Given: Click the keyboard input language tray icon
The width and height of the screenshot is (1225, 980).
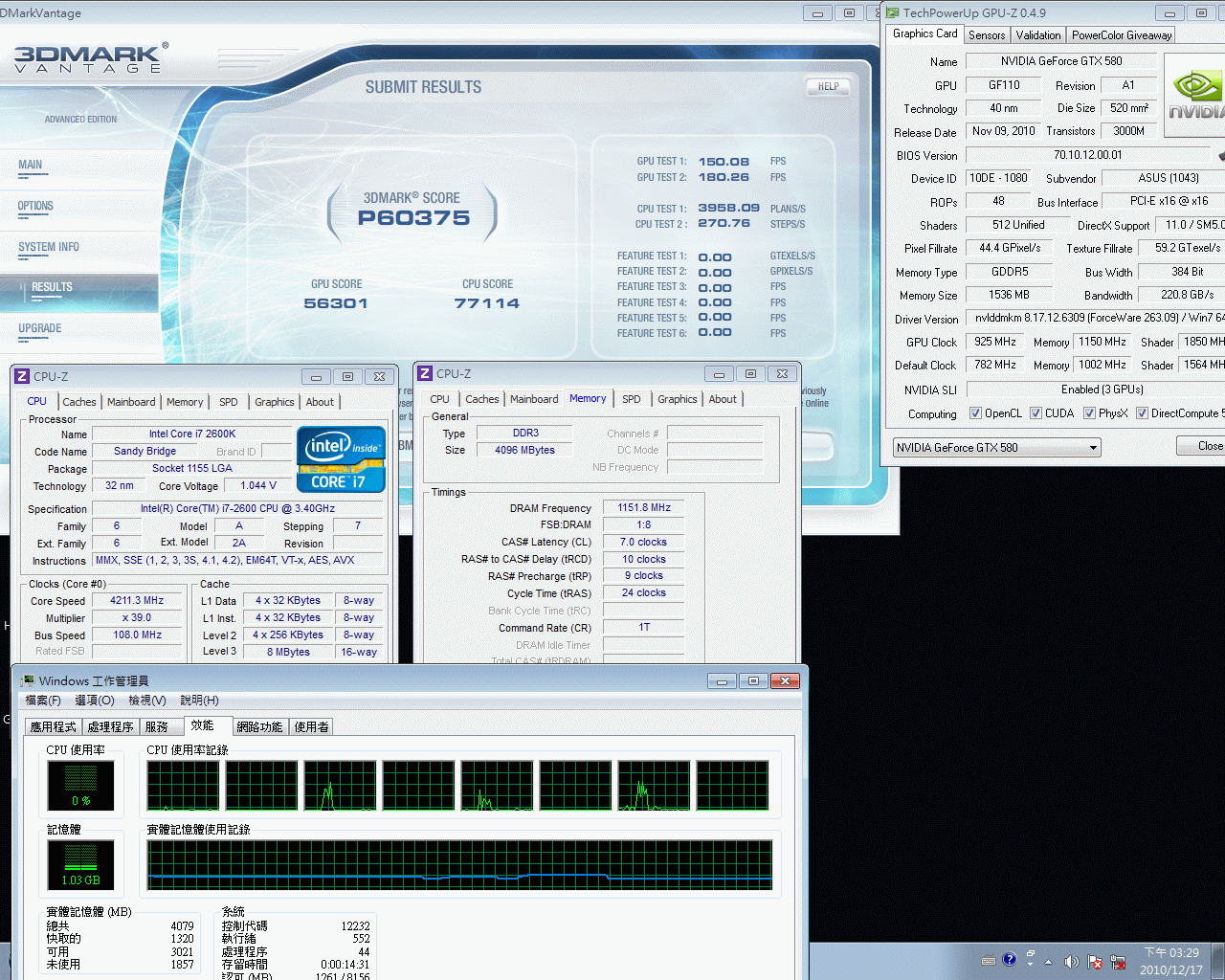Looking at the screenshot, I should [989, 960].
